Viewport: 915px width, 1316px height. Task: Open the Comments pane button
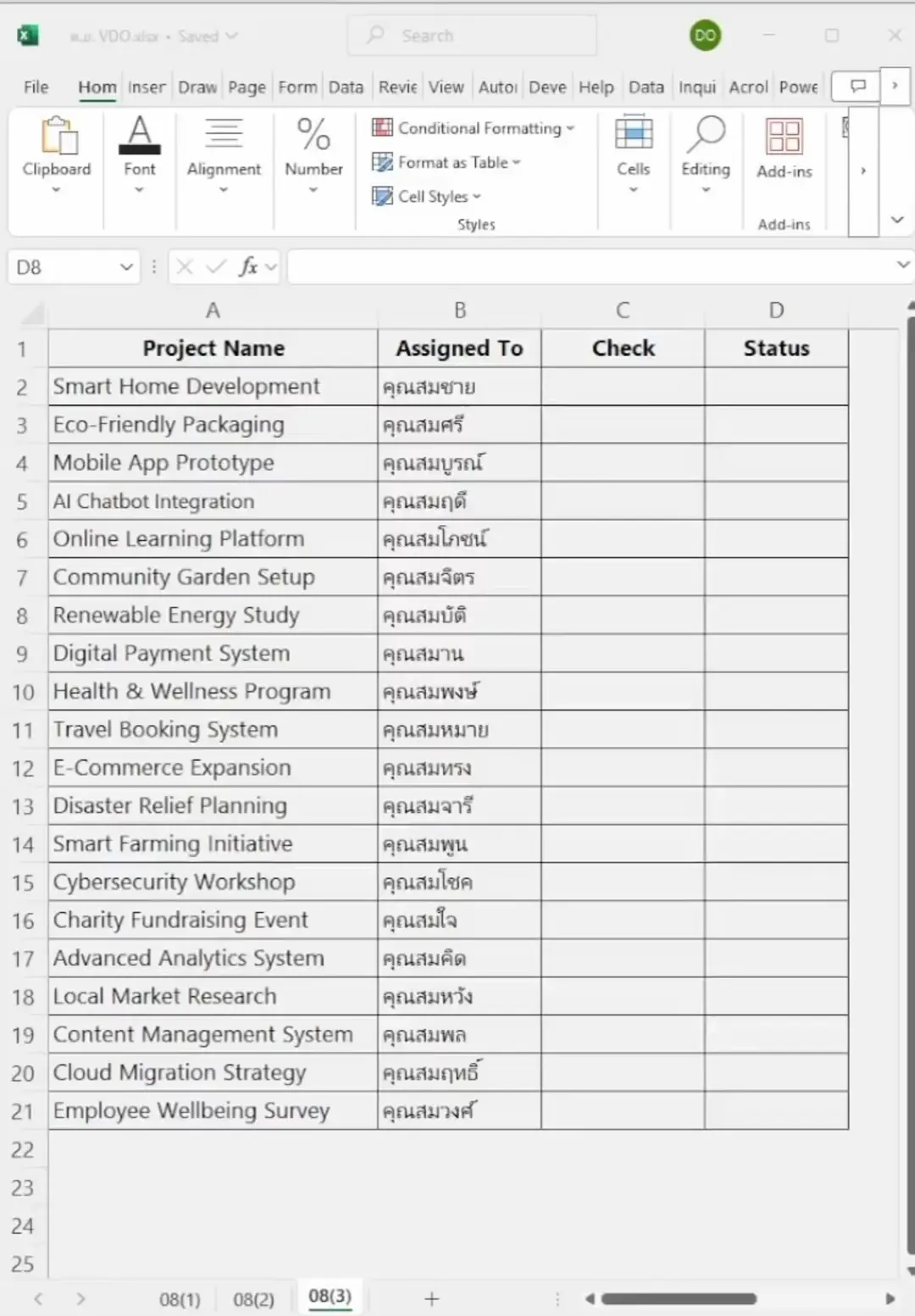857,86
